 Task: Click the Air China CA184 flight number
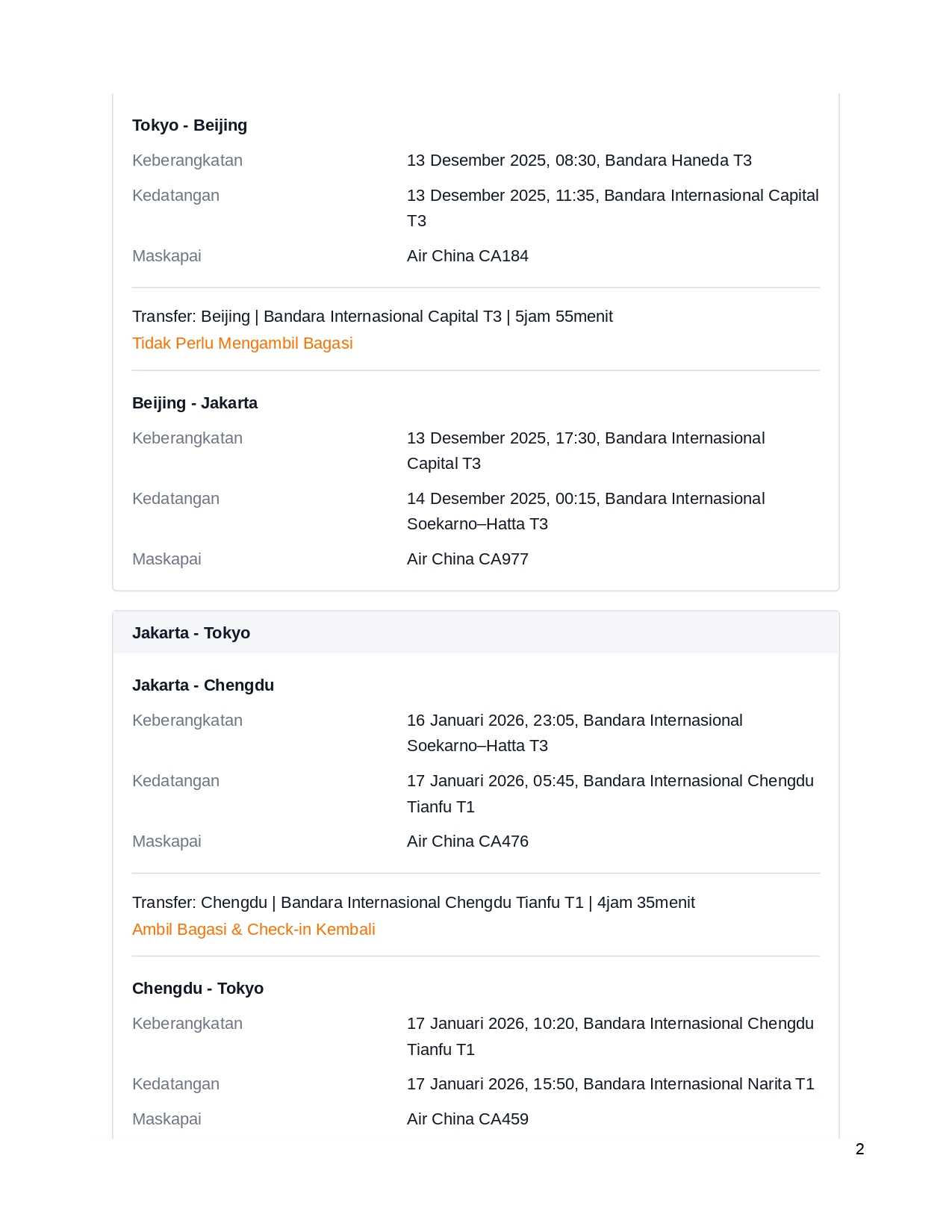coord(467,256)
